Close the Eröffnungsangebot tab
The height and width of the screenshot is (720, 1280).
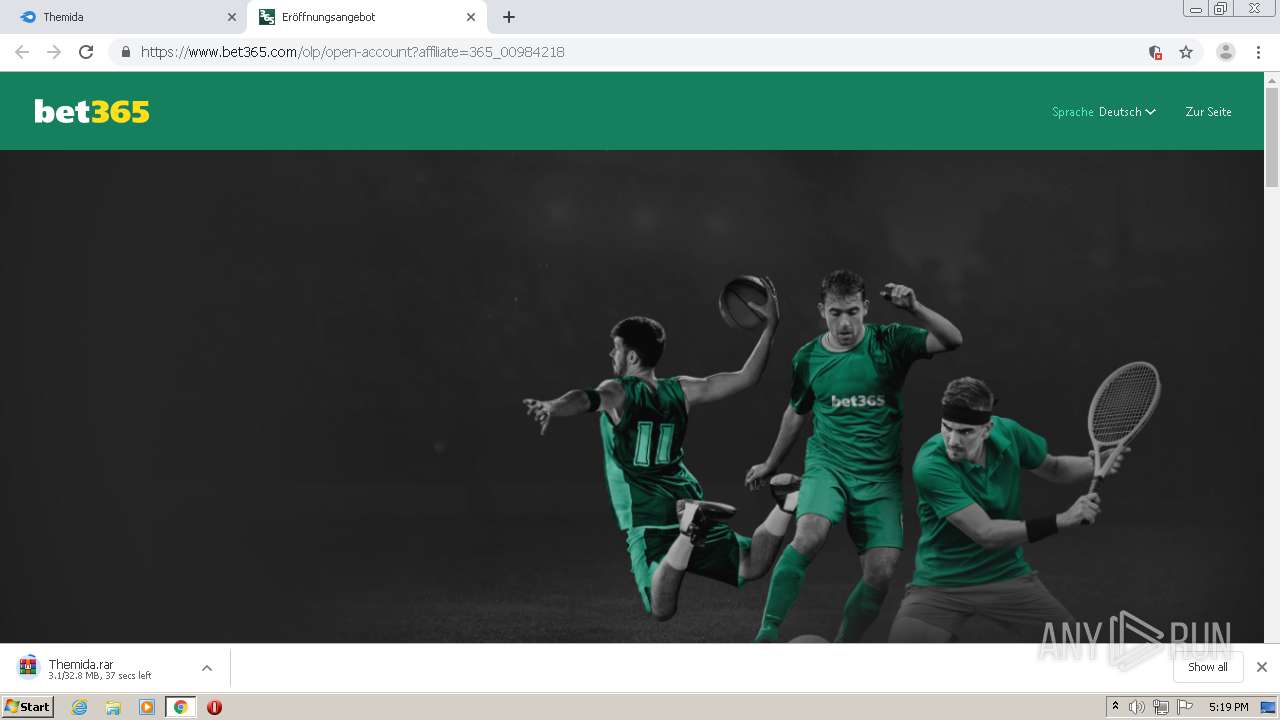click(471, 17)
